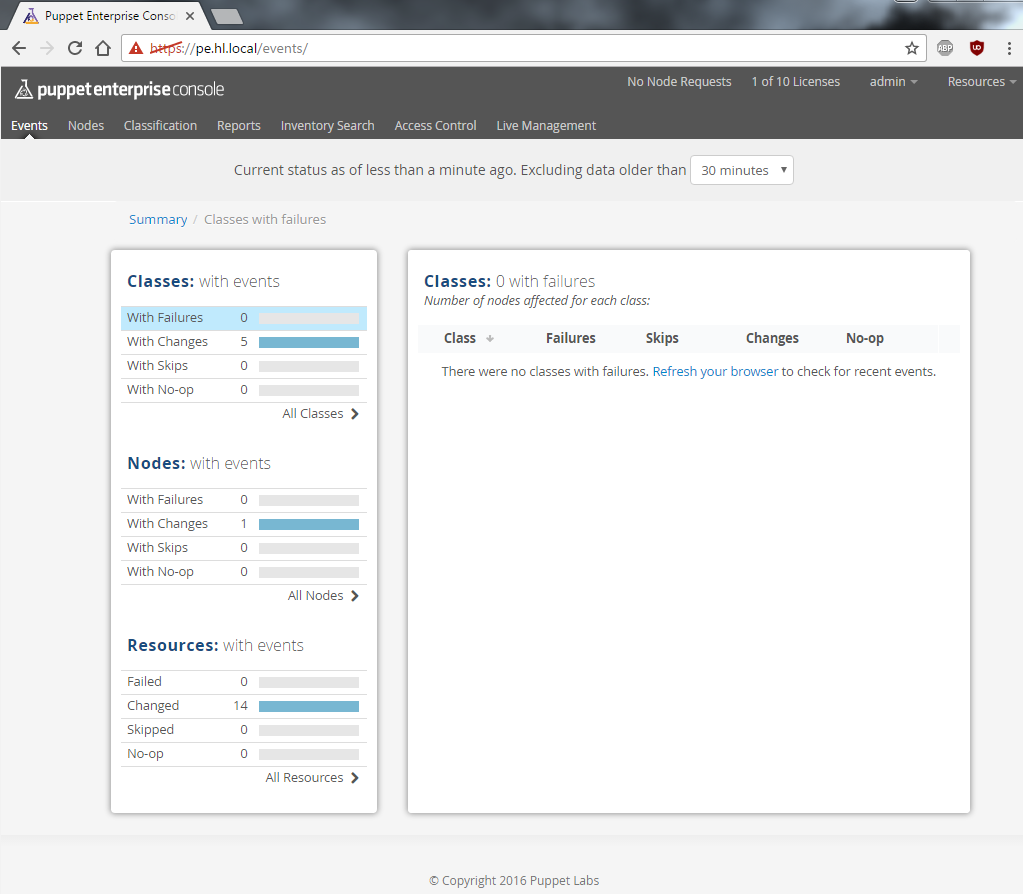Click the Puppet Enterprise console logo
Image resolution: width=1023 pixels, height=894 pixels.
119,89
